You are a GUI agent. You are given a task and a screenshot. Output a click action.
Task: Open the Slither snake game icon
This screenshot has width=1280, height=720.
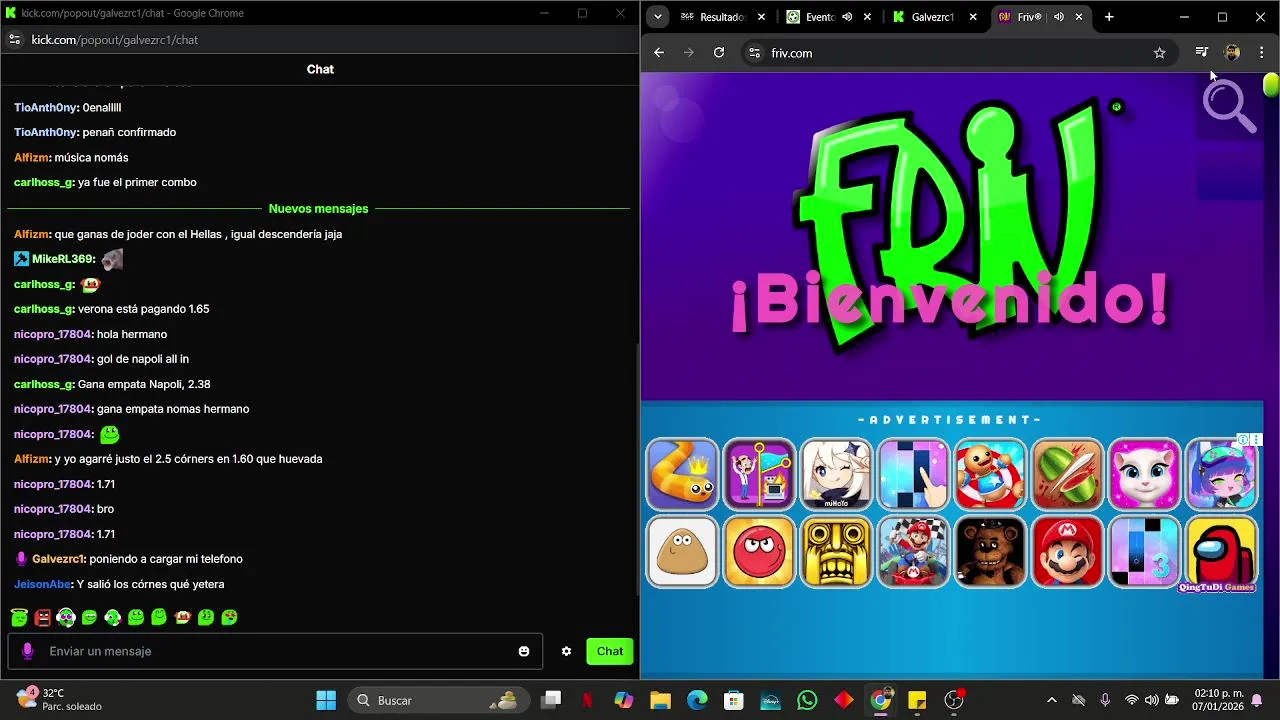682,474
